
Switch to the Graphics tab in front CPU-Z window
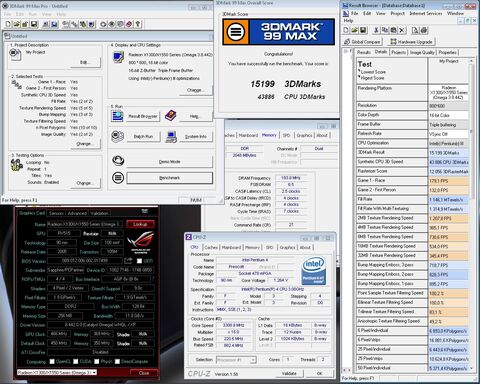288,247
